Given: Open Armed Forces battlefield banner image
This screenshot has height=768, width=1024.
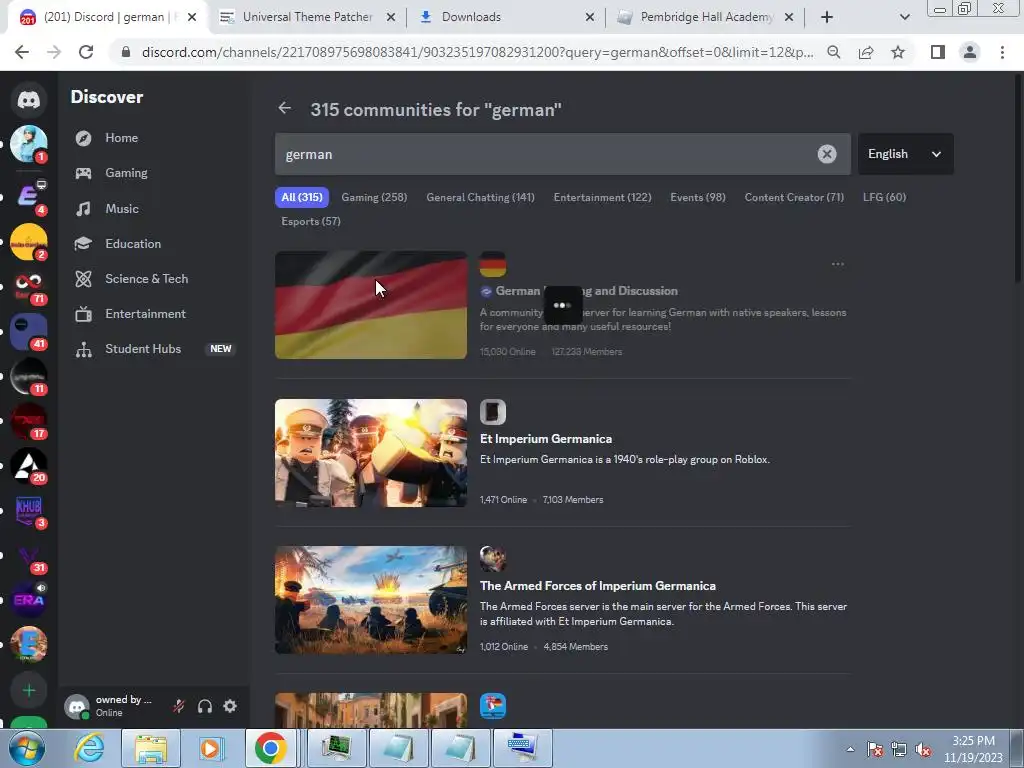Looking at the screenshot, I should pyautogui.click(x=371, y=600).
